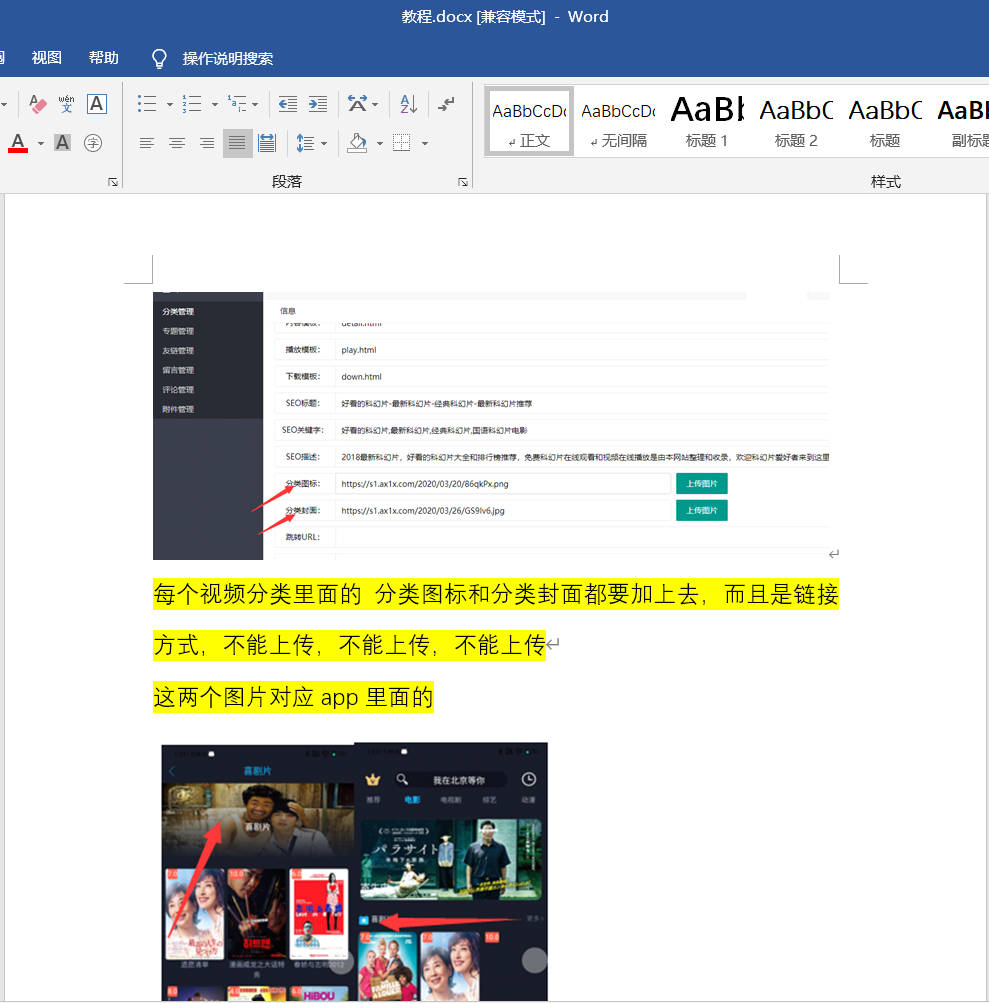The image size is (989, 1003).
Task: Click the 操作说明搜索 search box
Action: point(228,59)
